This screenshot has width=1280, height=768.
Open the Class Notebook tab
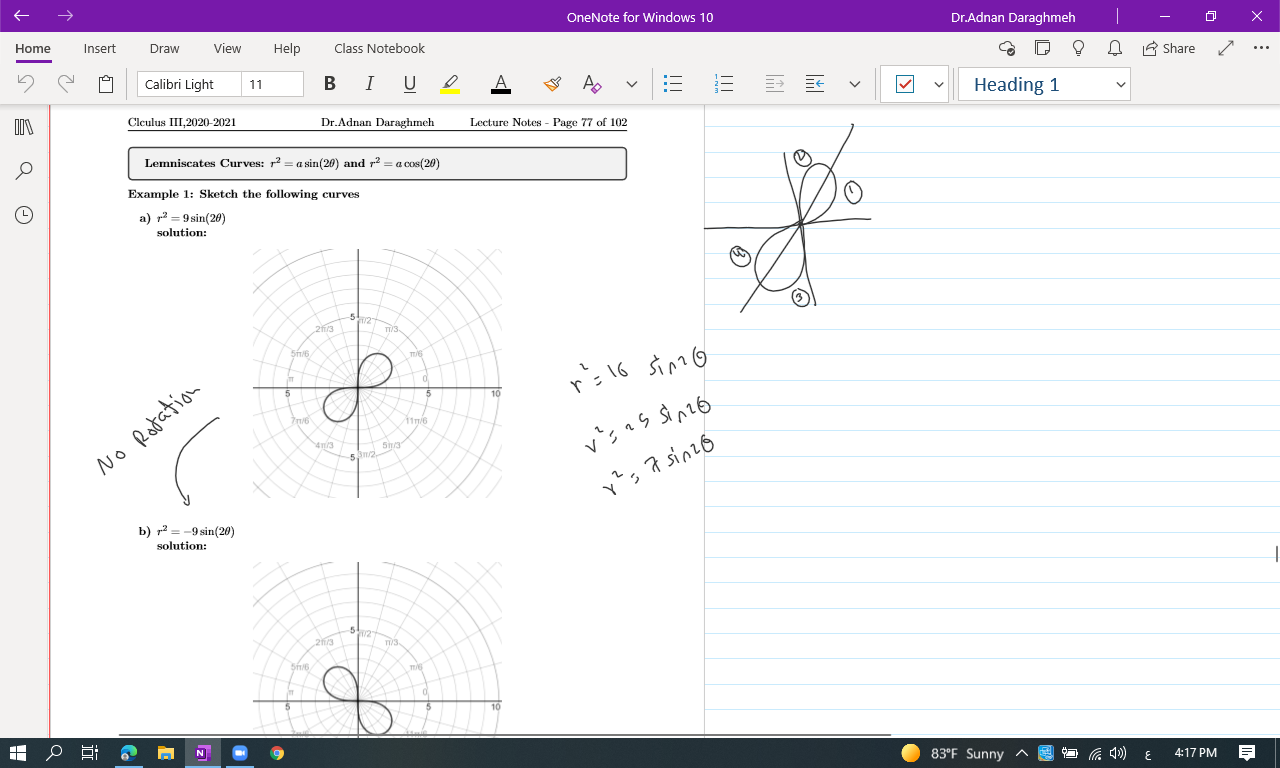(379, 48)
